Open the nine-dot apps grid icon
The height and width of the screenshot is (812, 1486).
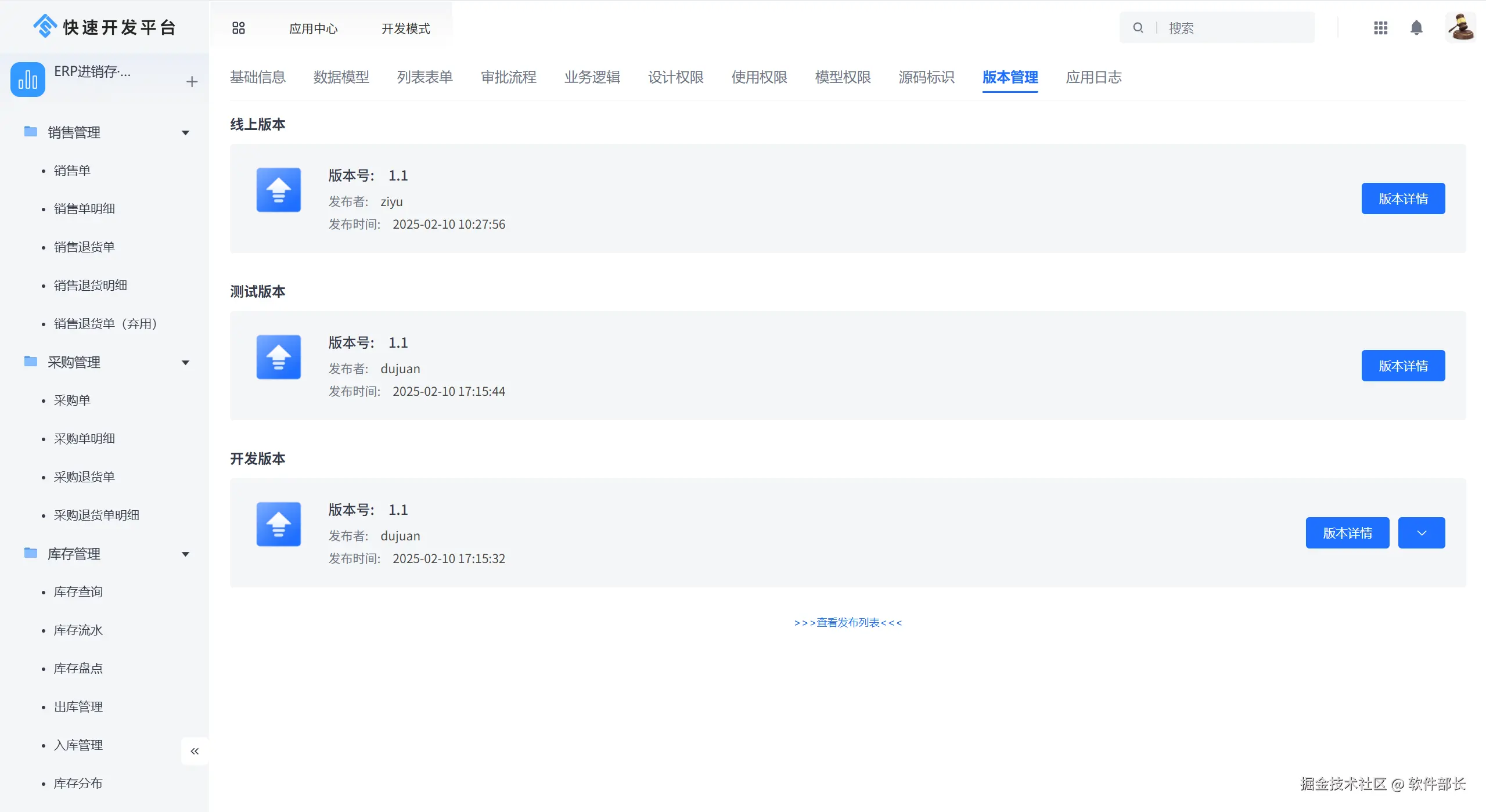(1380, 28)
